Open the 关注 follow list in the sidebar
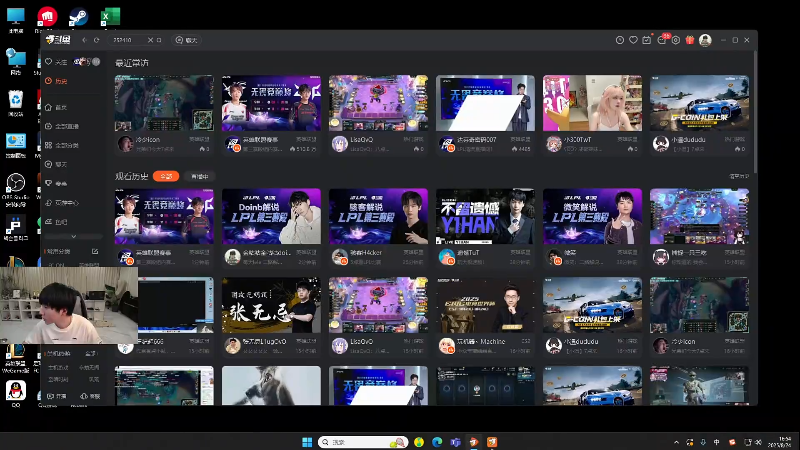800x450 pixels. coord(56,62)
